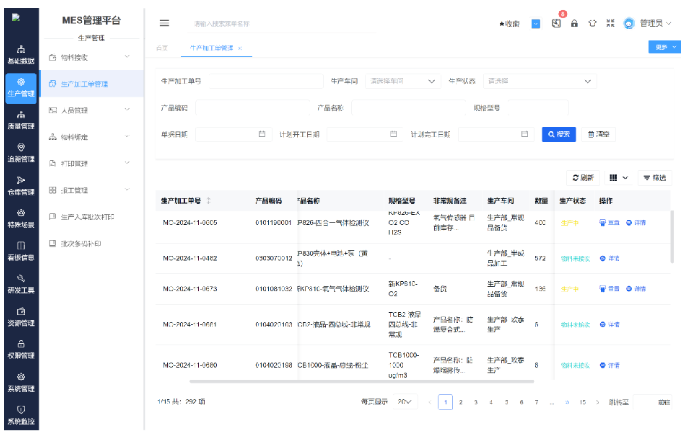Click the lock screen icon
Screen dimensions: 686x436
[x=574, y=22]
